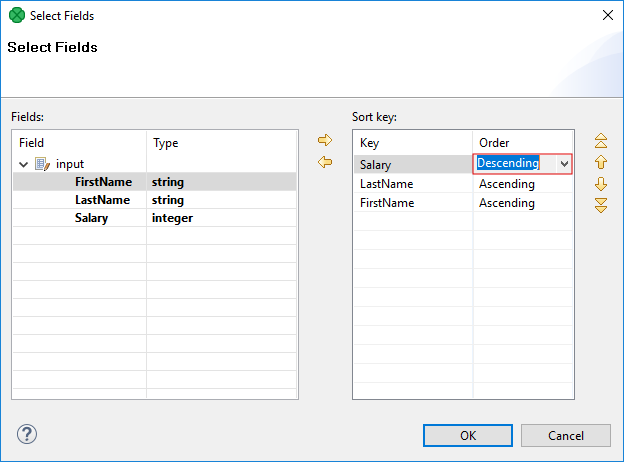Click Ascending order for LastName key
Viewport: 624px width, 462px height.
507,184
